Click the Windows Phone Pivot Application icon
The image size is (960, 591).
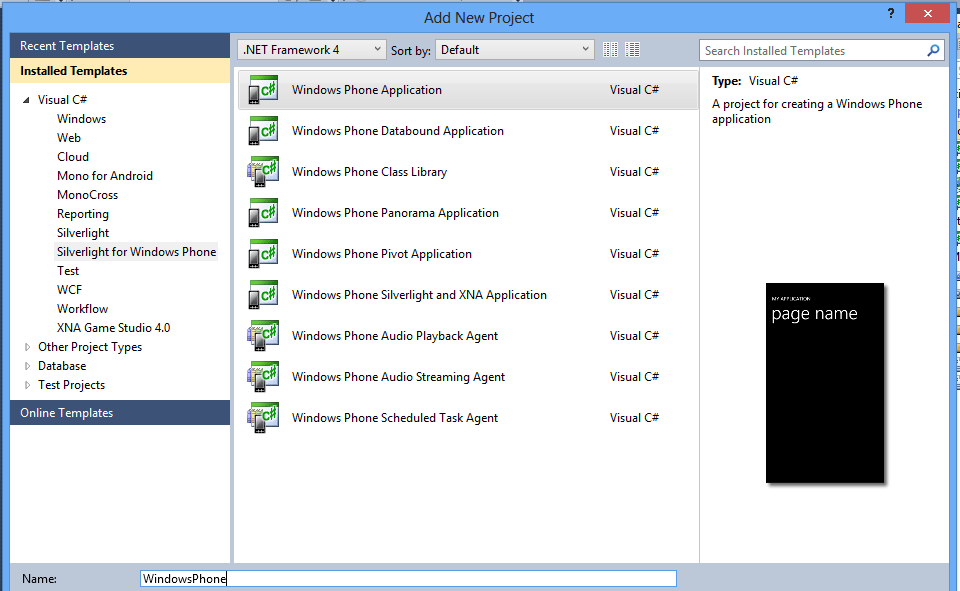click(x=263, y=254)
